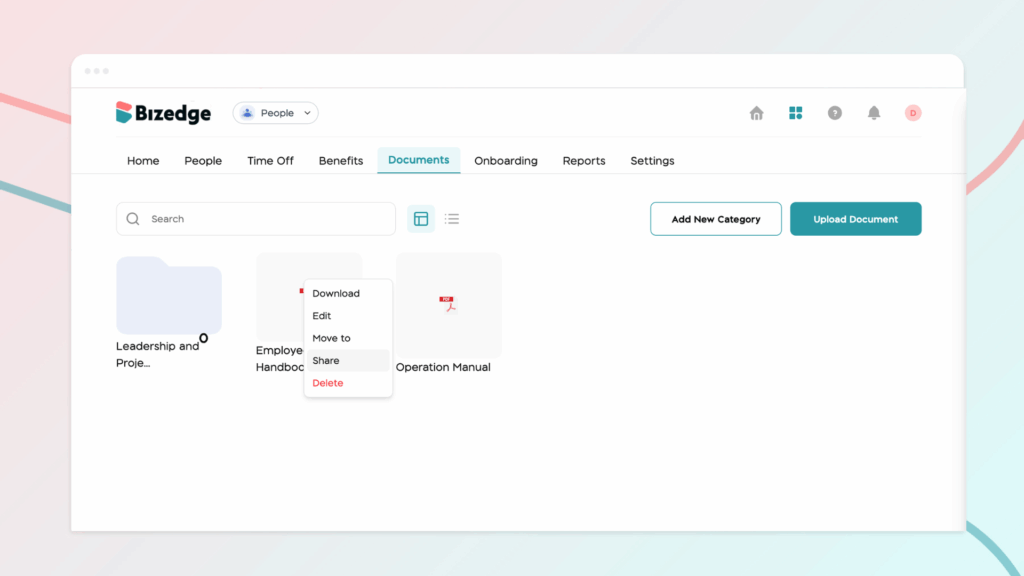1024x576 pixels.
Task: Open the user profile avatar
Action: [912, 113]
